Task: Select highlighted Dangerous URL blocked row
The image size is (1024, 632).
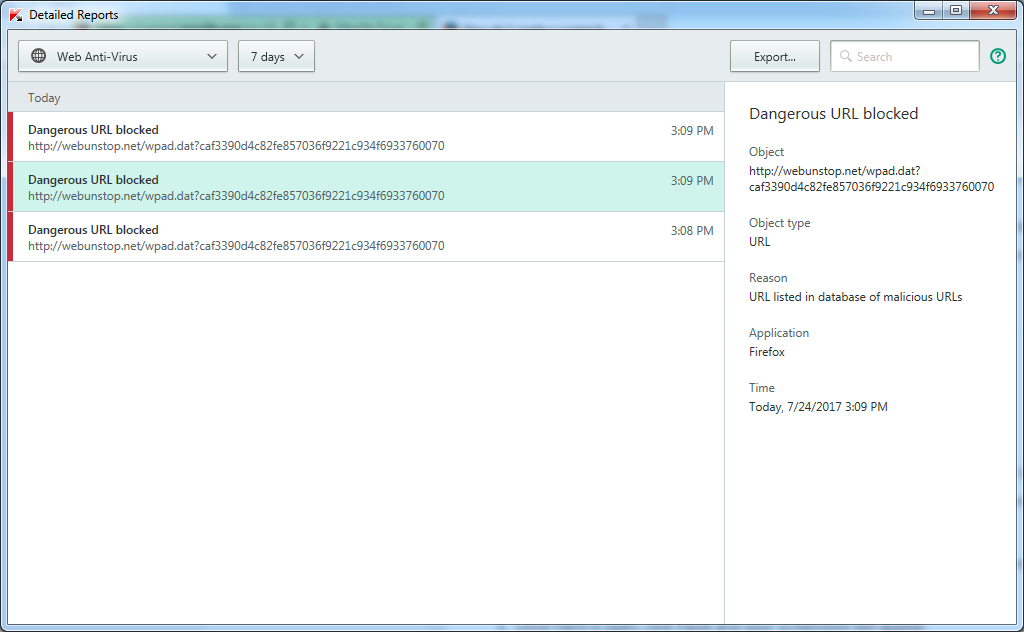Action: 366,187
